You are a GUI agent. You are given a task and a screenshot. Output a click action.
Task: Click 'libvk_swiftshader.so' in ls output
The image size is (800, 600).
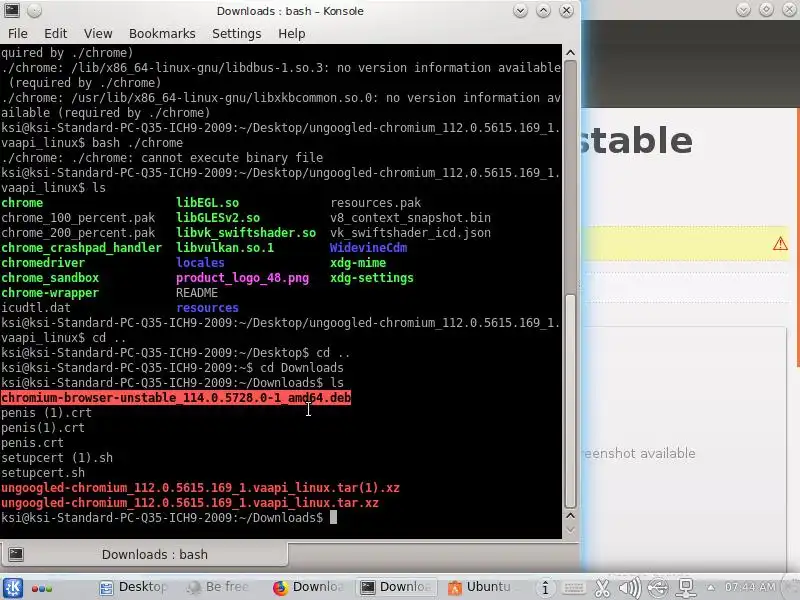click(246, 233)
